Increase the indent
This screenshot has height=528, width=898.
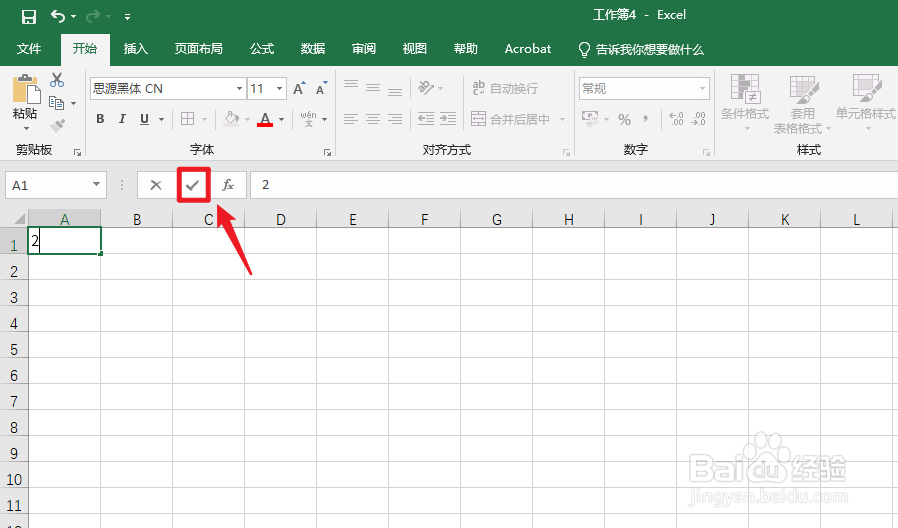[x=448, y=119]
